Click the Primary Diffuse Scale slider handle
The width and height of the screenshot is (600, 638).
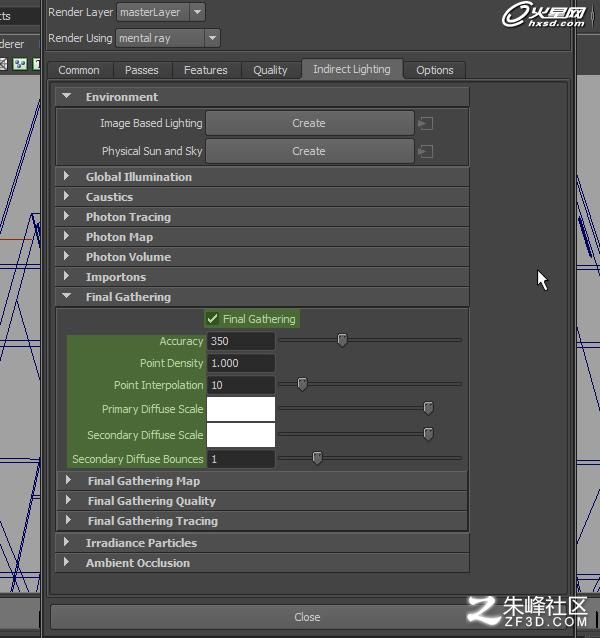tap(428, 408)
